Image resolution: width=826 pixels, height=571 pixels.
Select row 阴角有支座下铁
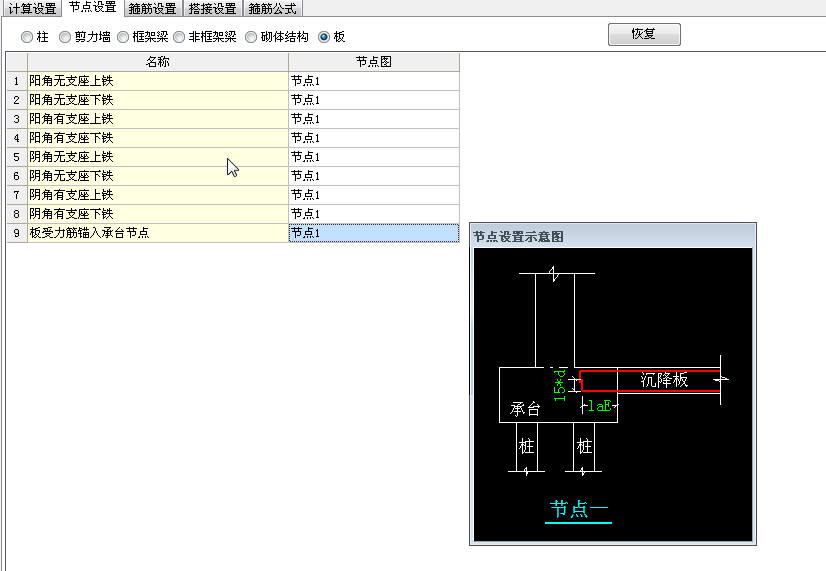pos(158,214)
